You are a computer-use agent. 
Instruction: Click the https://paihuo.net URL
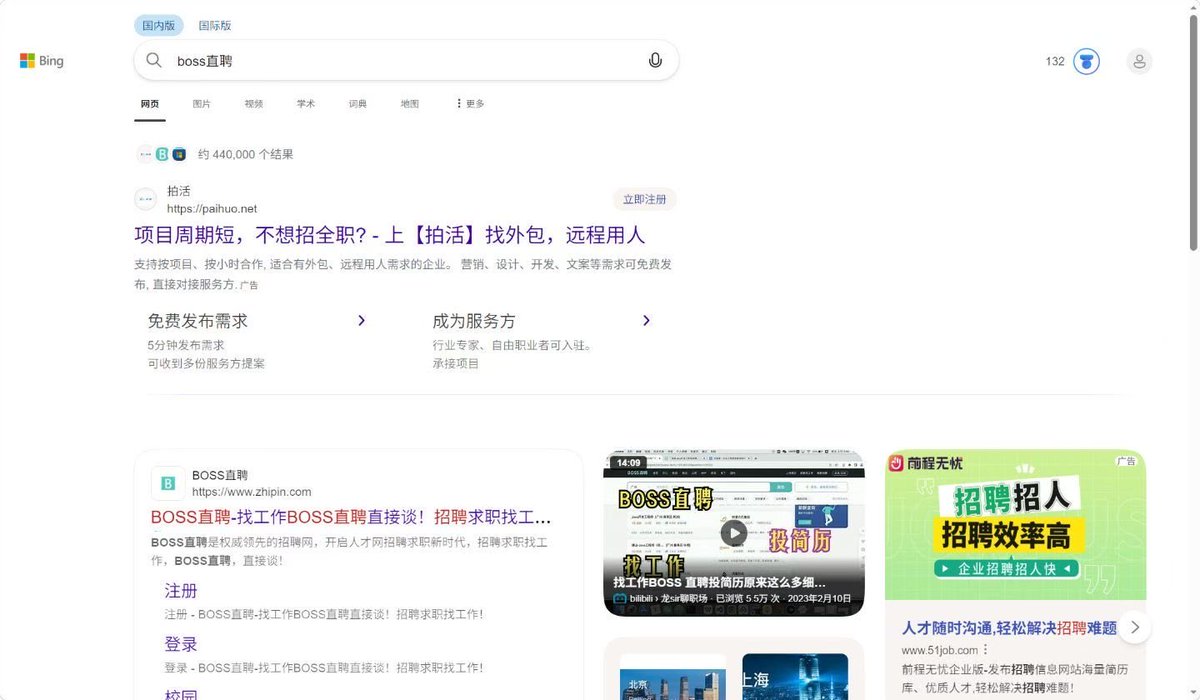click(212, 209)
